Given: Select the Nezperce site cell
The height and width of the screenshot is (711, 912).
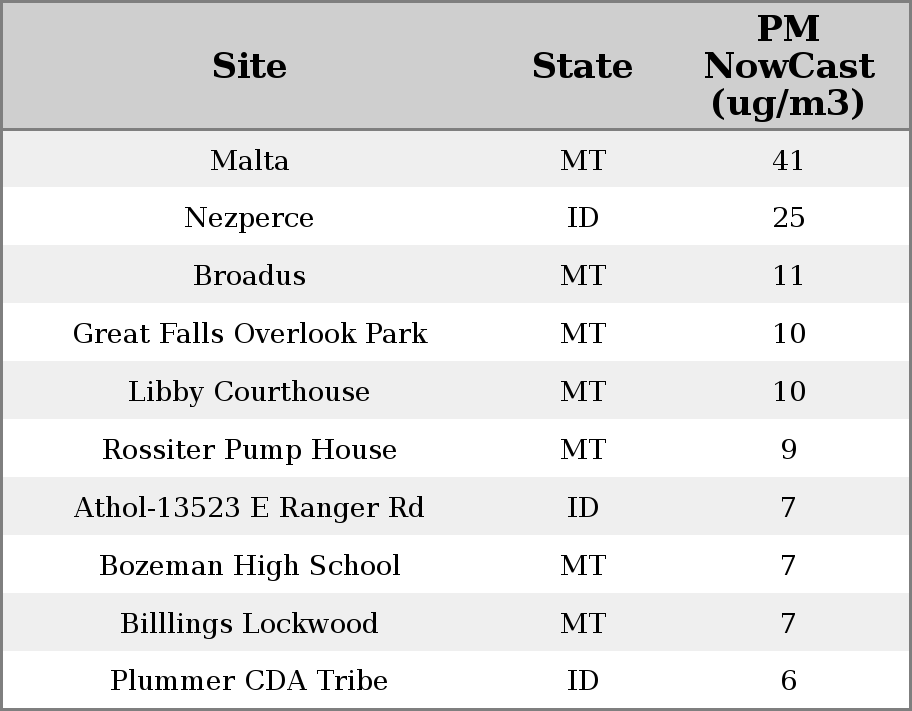Looking at the screenshot, I should [x=249, y=218].
